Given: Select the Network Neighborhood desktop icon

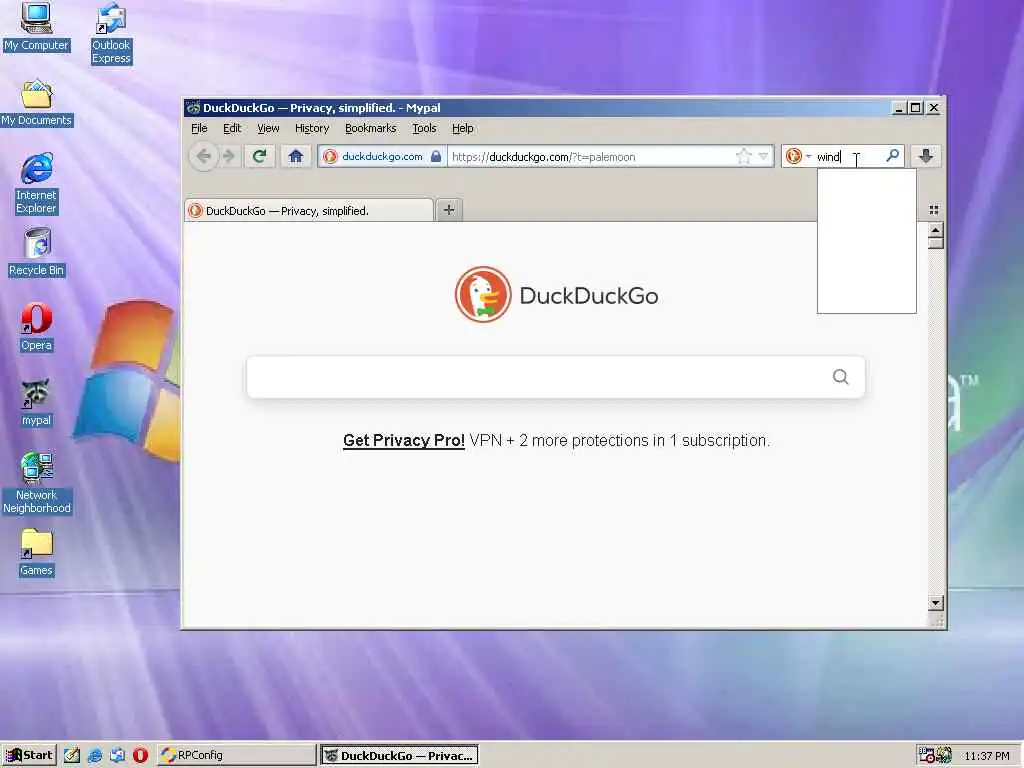Looking at the screenshot, I should 37,483.
